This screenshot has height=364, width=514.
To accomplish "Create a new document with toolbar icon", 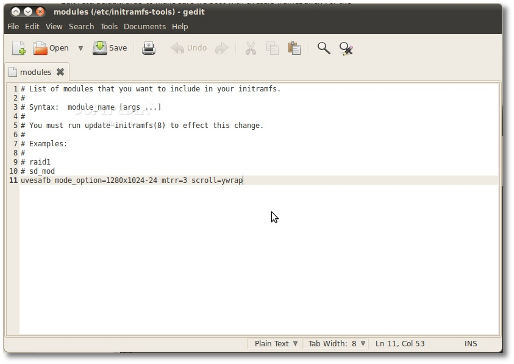I will [19, 48].
